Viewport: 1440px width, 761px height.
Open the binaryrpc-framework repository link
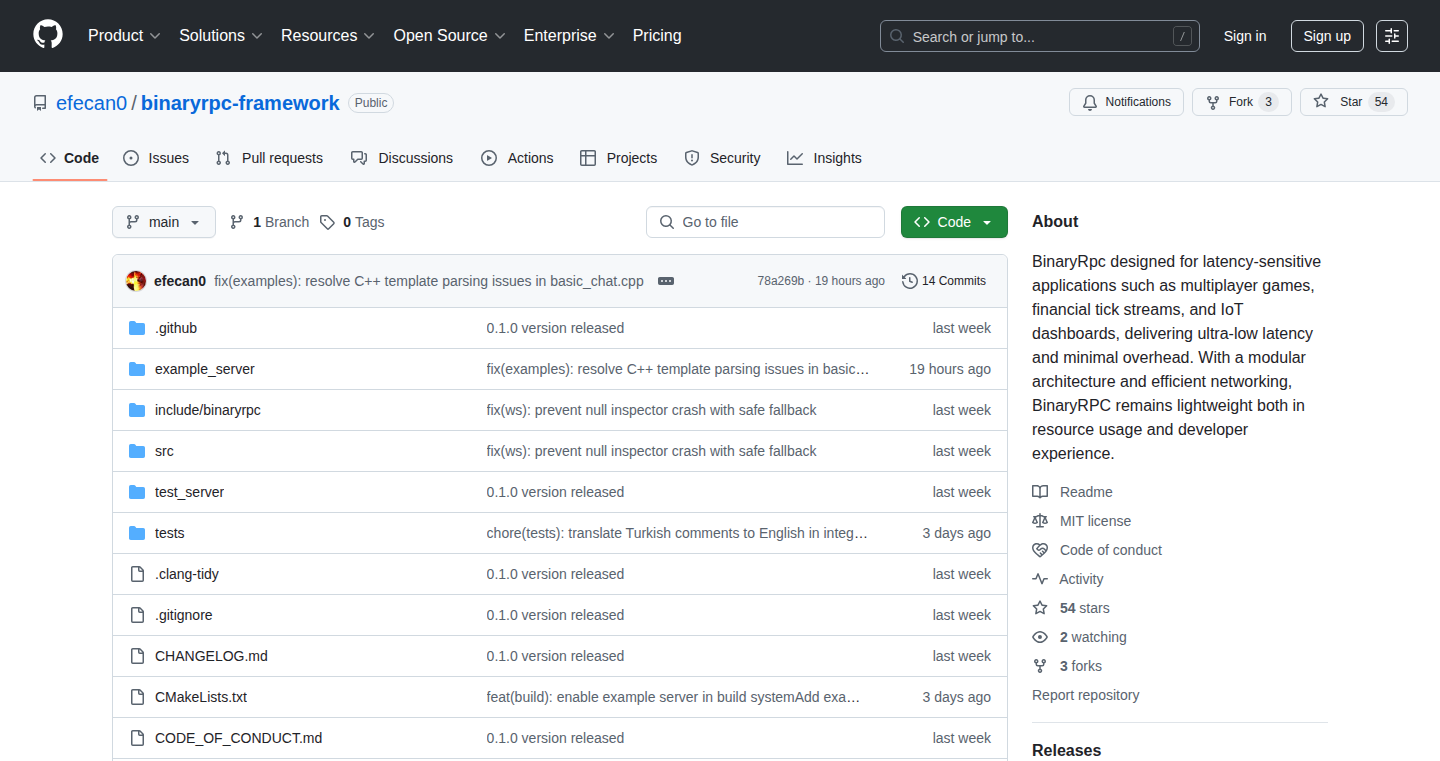click(240, 103)
